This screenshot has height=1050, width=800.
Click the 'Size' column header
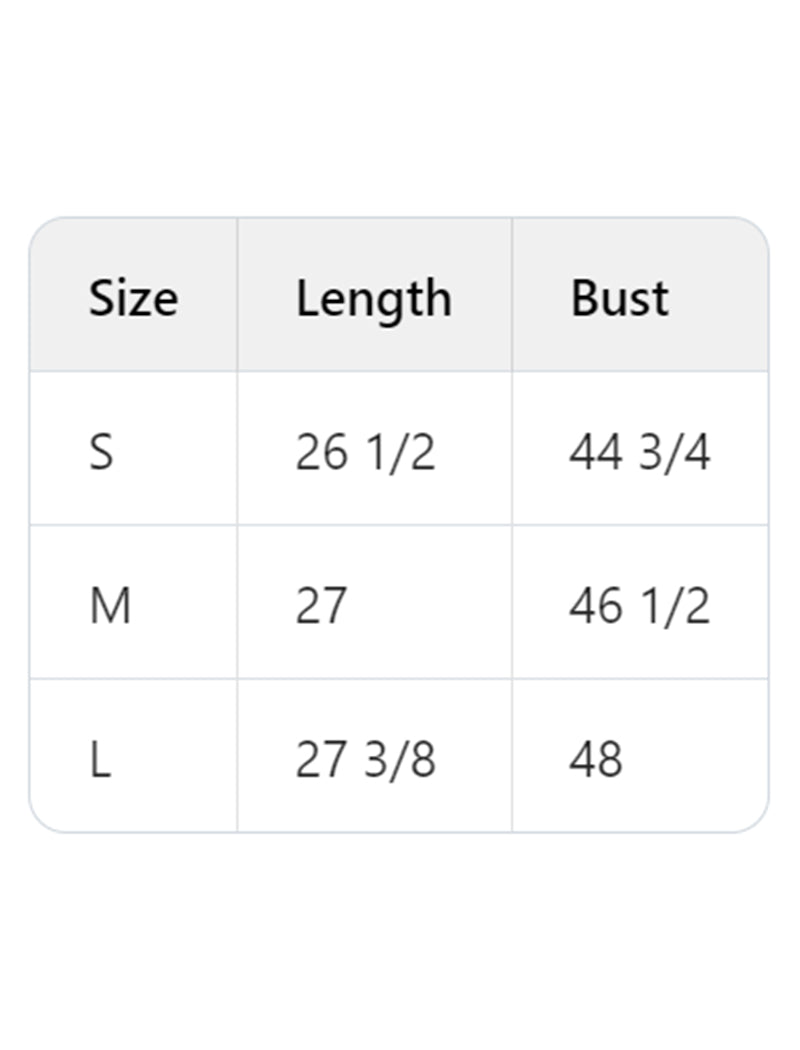133,298
